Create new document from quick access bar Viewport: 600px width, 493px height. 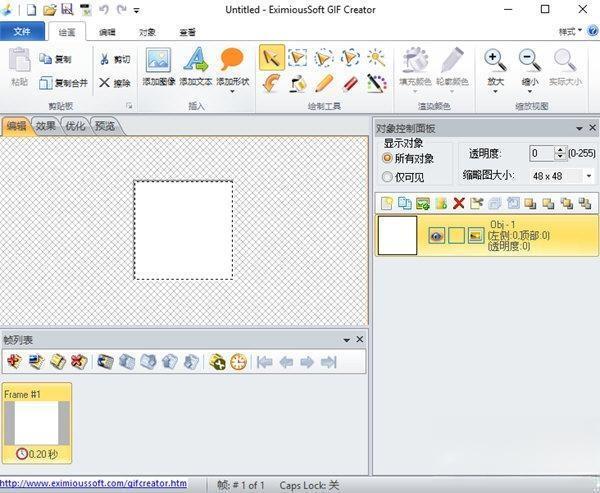[x=31, y=10]
